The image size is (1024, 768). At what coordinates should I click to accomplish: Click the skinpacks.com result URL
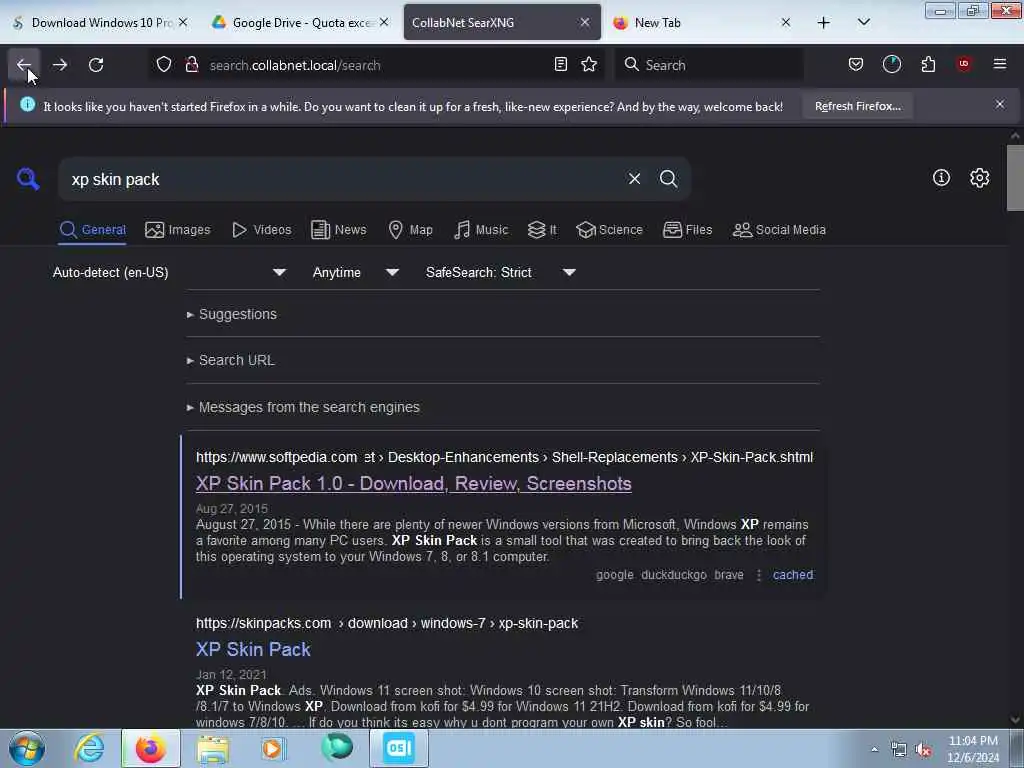pos(387,623)
